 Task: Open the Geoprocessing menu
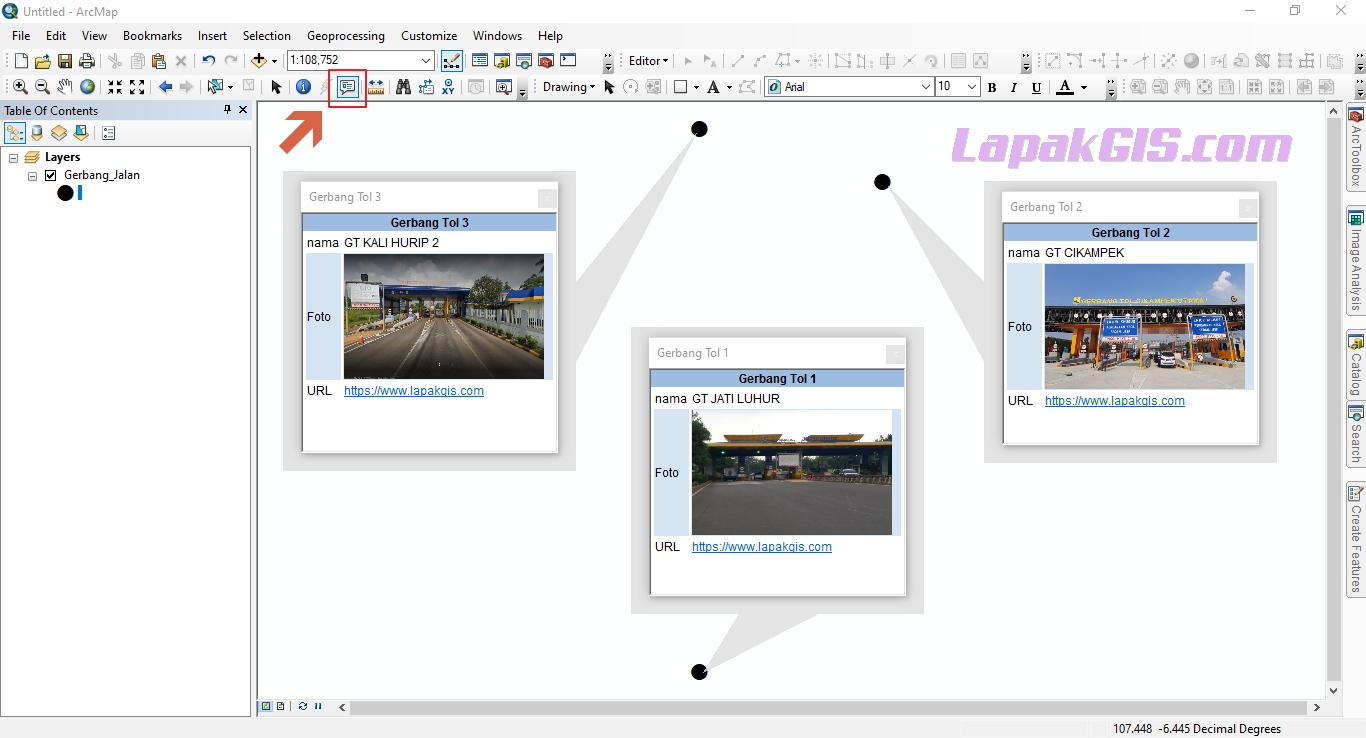coord(345,35)
